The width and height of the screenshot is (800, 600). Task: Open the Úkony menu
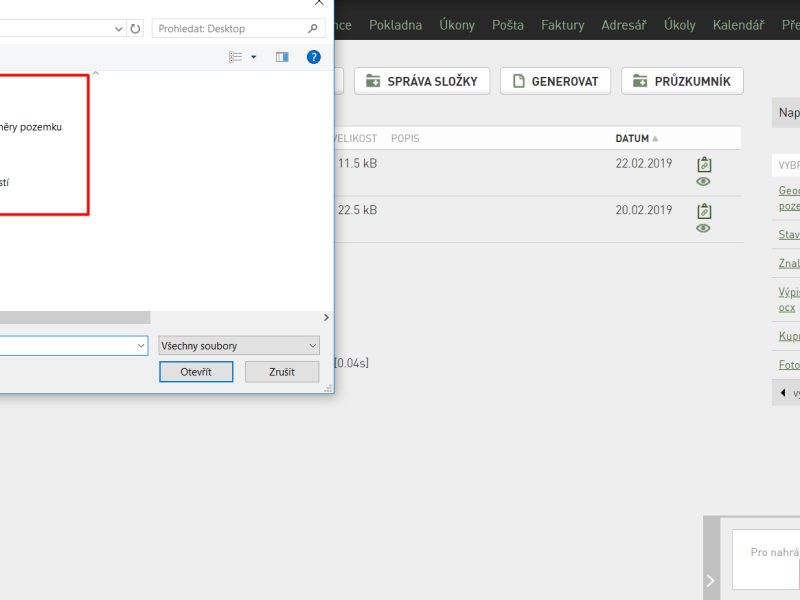click(x=457, y=24)
